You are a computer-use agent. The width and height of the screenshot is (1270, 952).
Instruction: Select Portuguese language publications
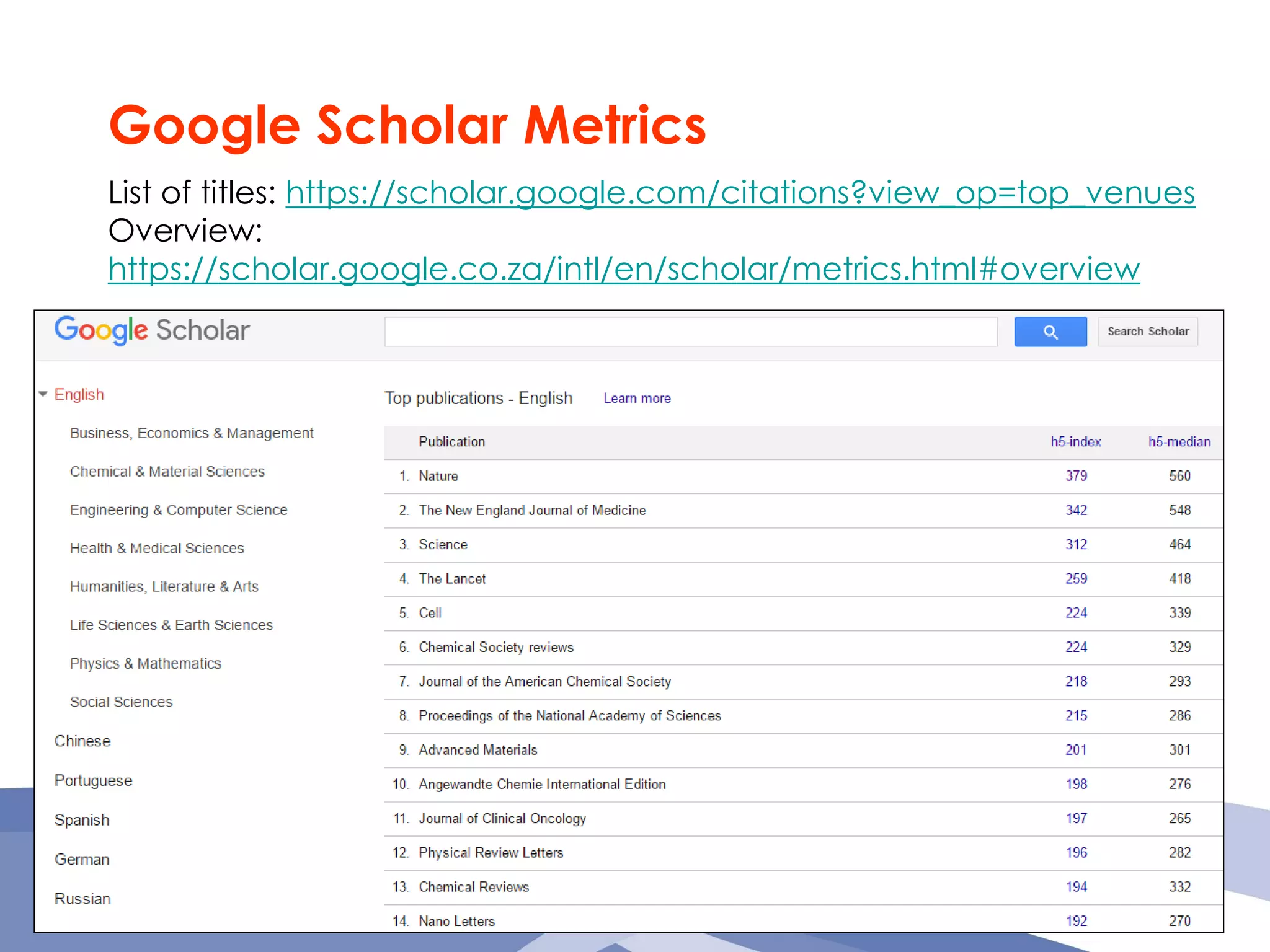point(94,781)
